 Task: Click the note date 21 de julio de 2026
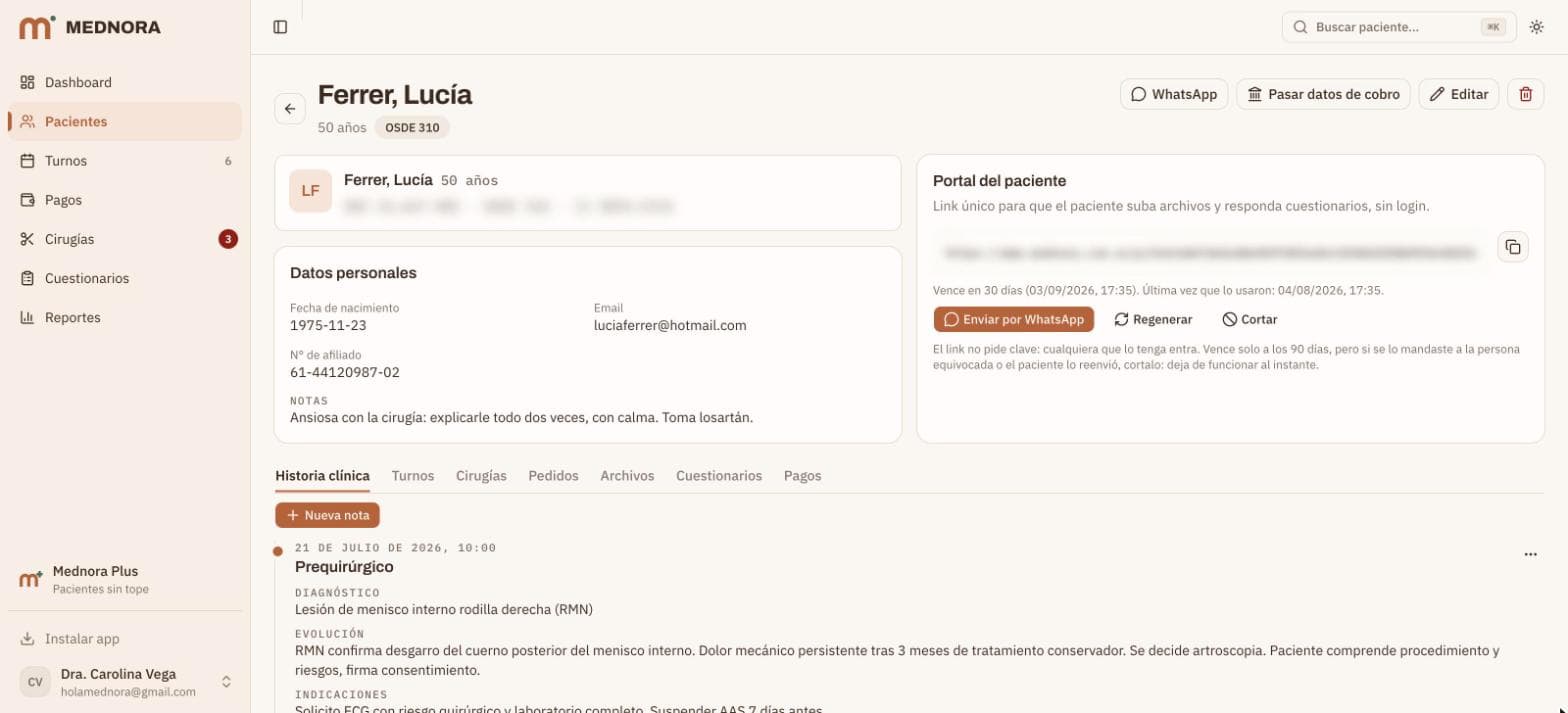click(395, 548)
